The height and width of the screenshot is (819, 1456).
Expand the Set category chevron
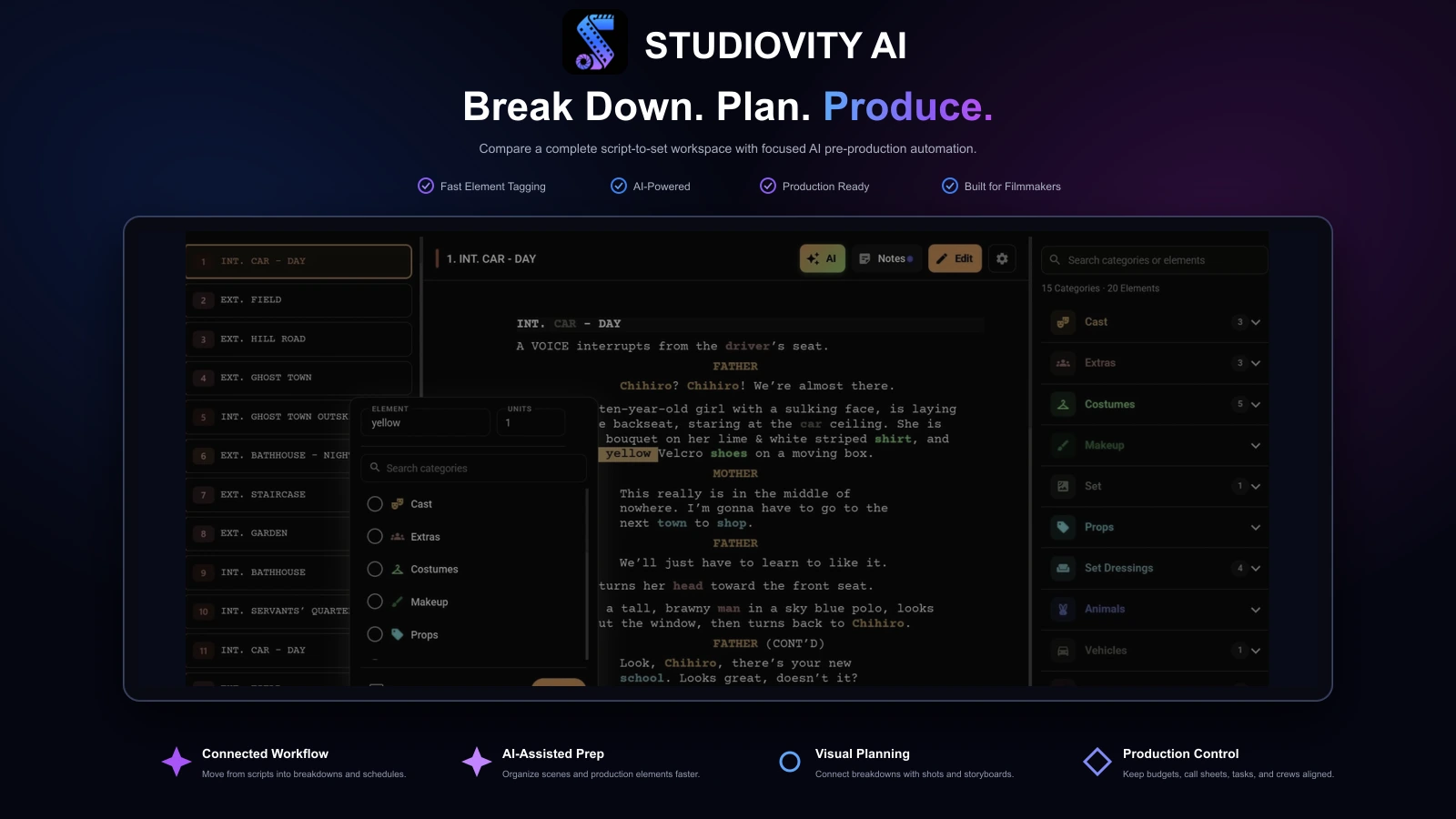[1256, 486]
